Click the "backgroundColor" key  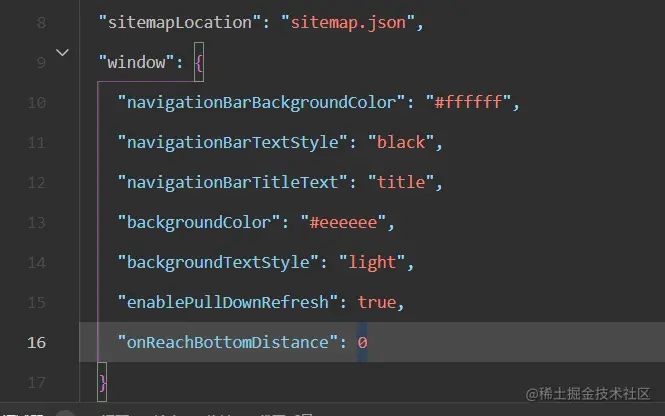199,223
